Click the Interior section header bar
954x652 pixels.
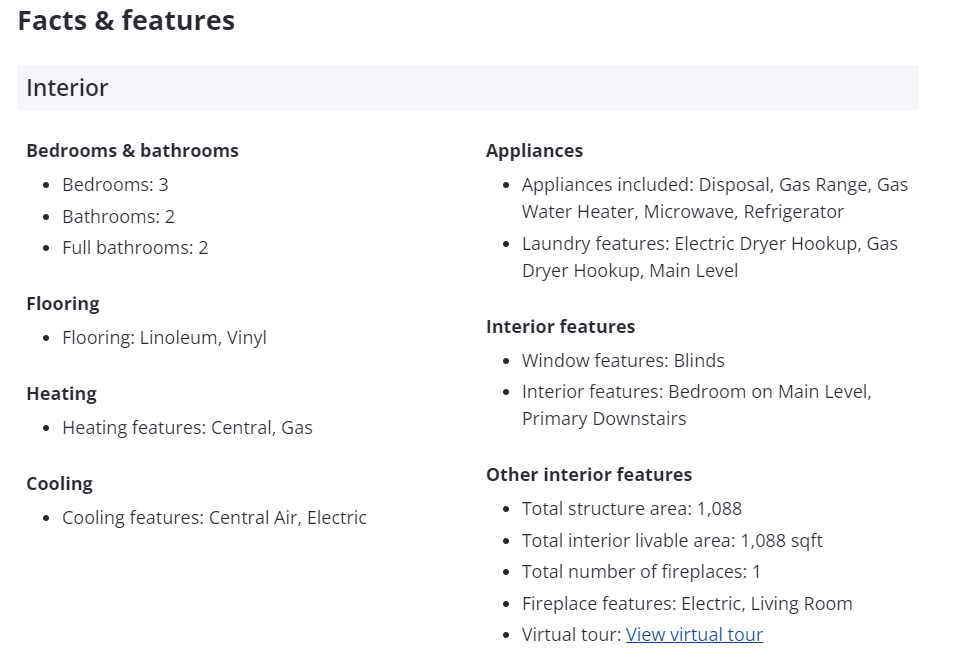pos(468,88)
